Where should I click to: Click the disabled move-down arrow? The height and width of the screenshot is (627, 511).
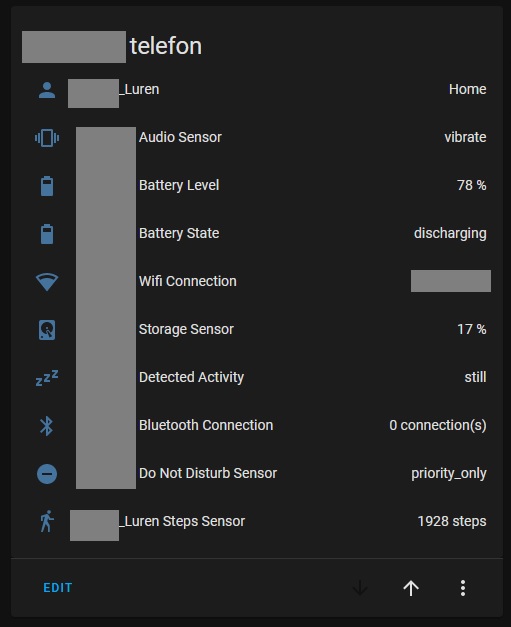(x=360, y=588)
